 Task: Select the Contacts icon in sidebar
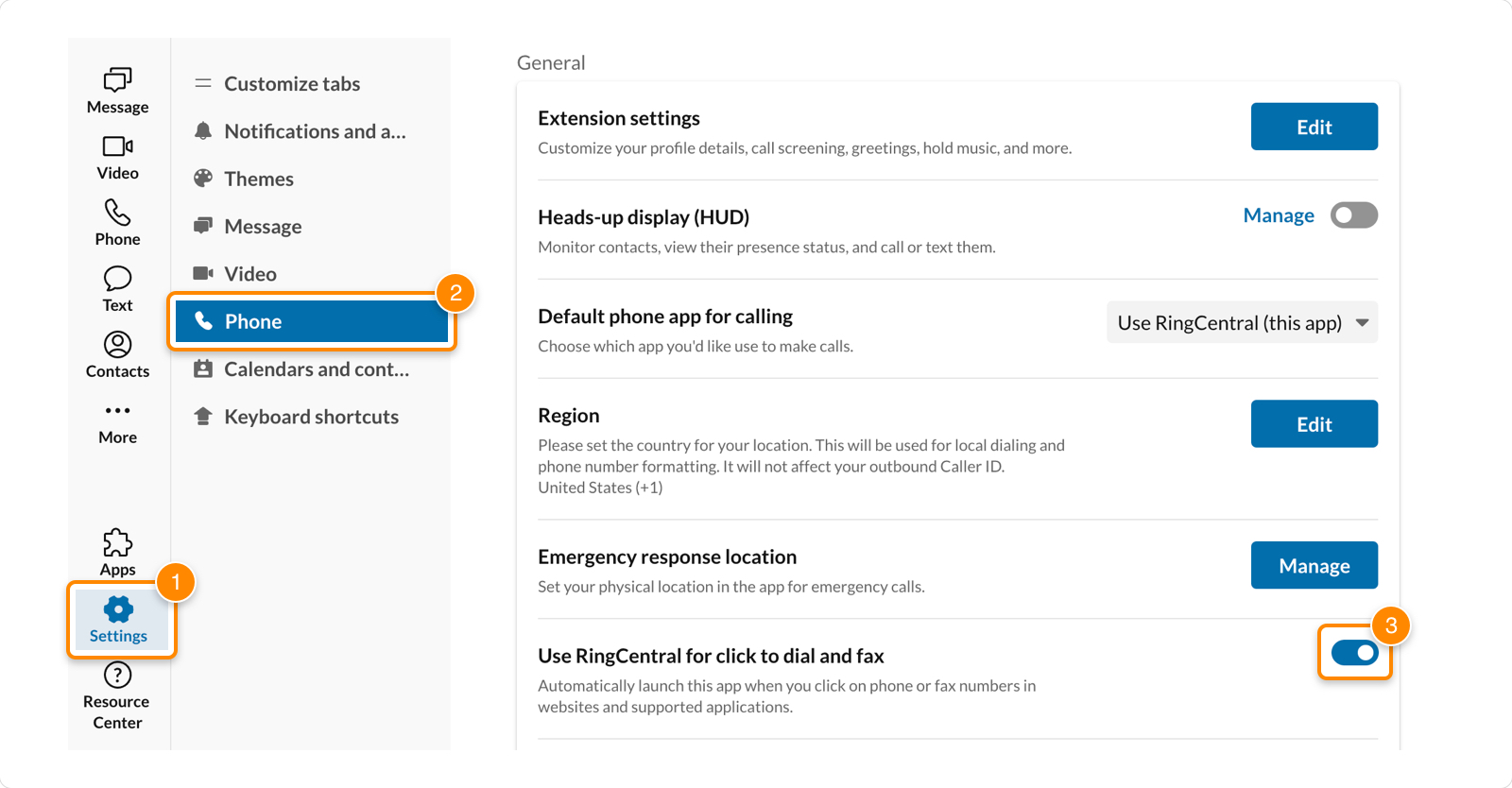click(116, 345)
